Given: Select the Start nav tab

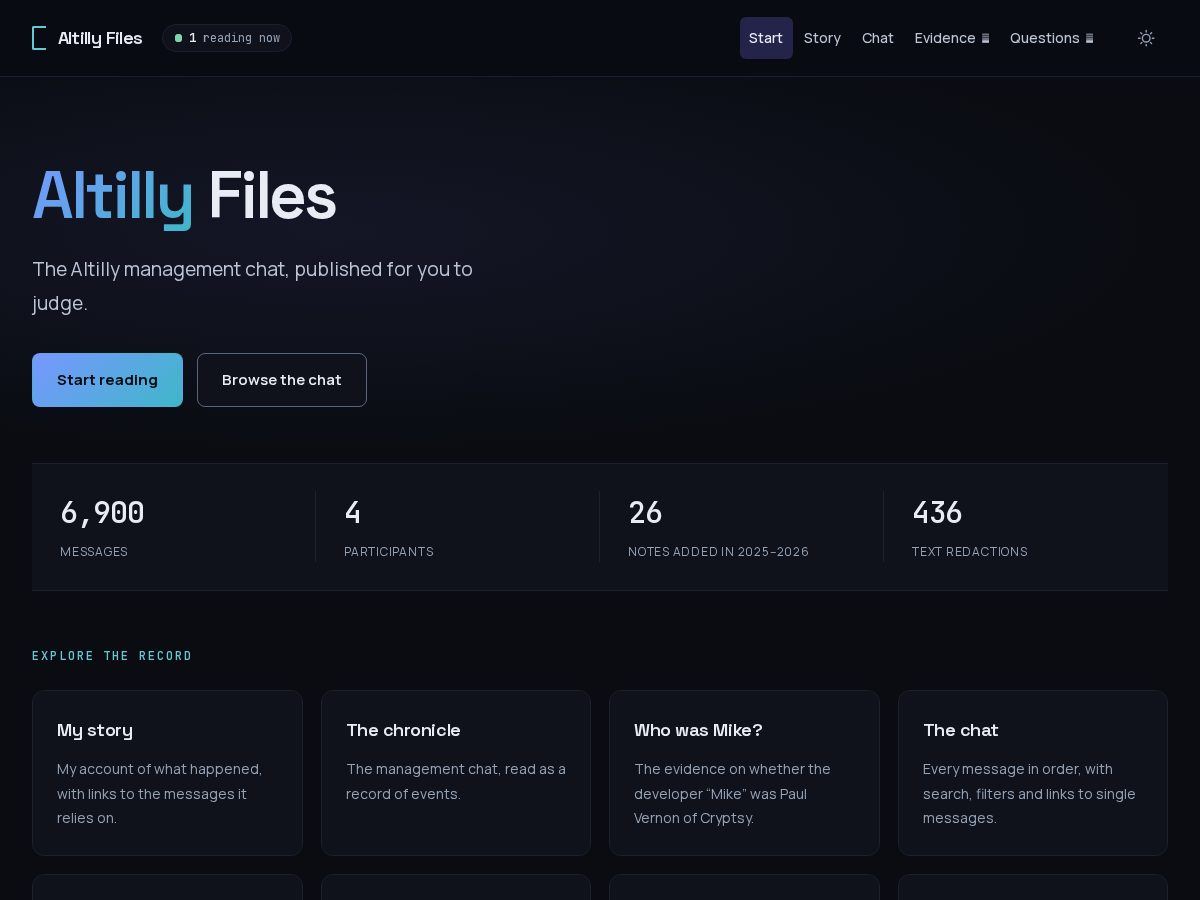Looking at the screenshot, I should pos(766,38).
